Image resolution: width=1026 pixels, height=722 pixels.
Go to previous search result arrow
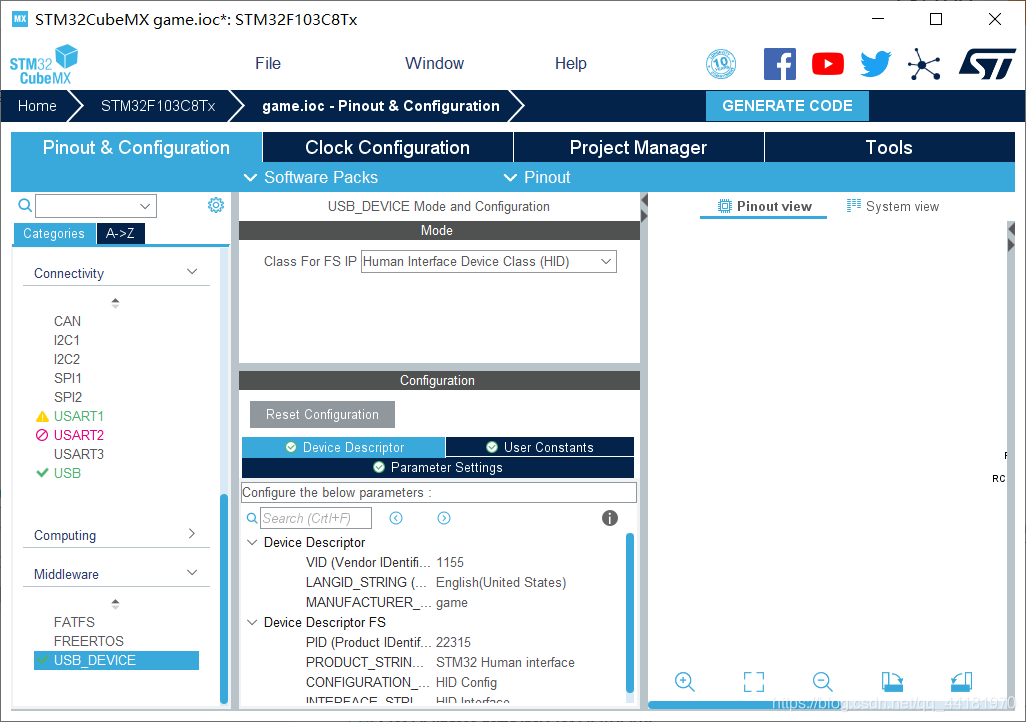pos(396,518)
